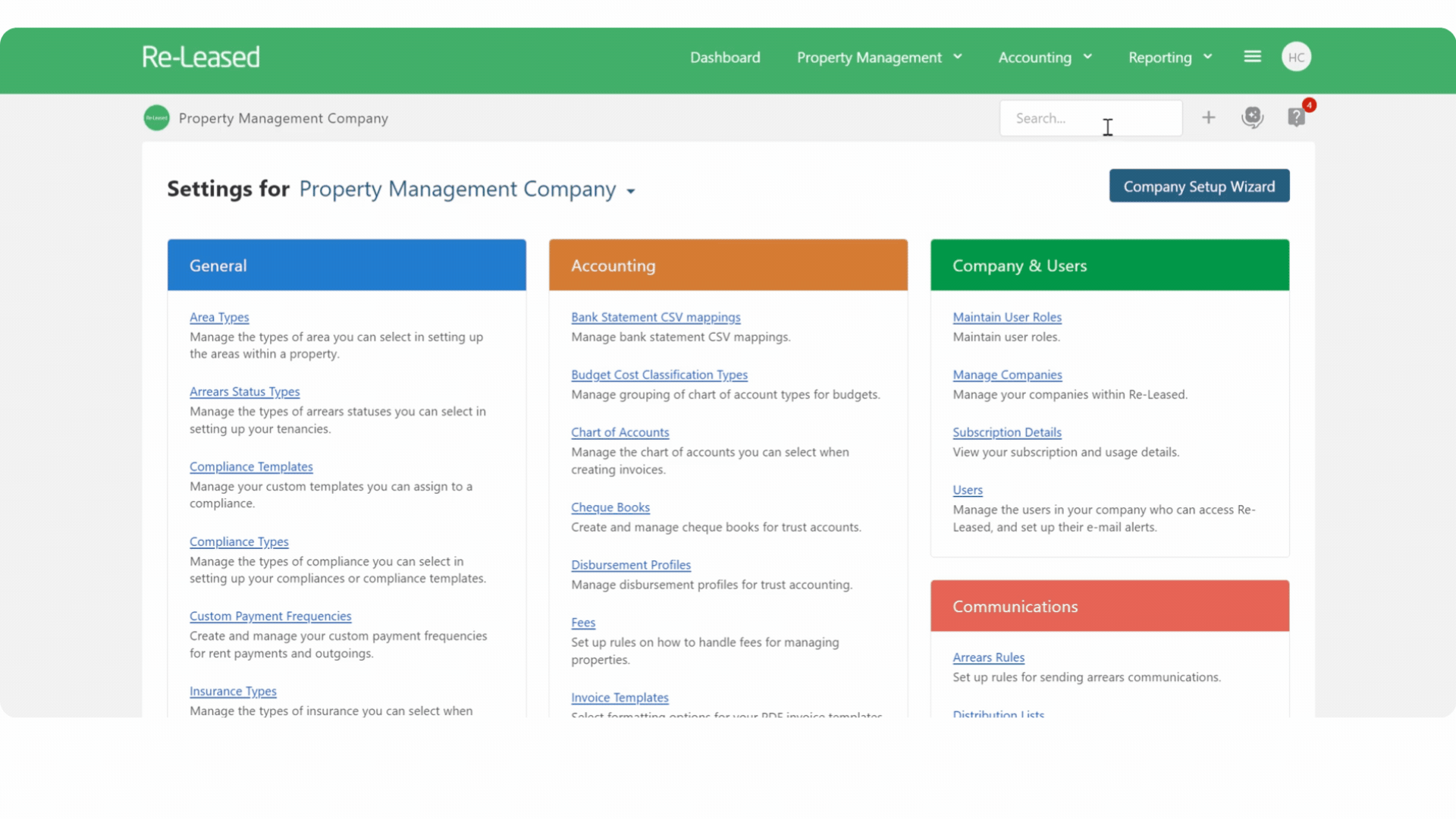Expand Property Management menu

880,58
